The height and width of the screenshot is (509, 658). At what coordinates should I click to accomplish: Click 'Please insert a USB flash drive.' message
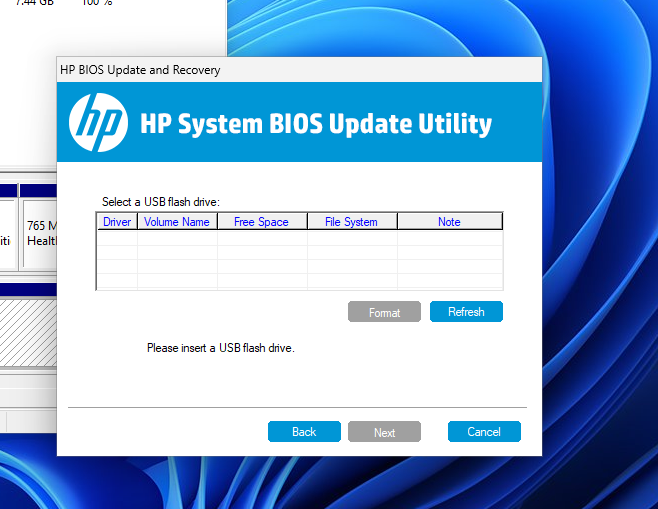click(221, 348)
